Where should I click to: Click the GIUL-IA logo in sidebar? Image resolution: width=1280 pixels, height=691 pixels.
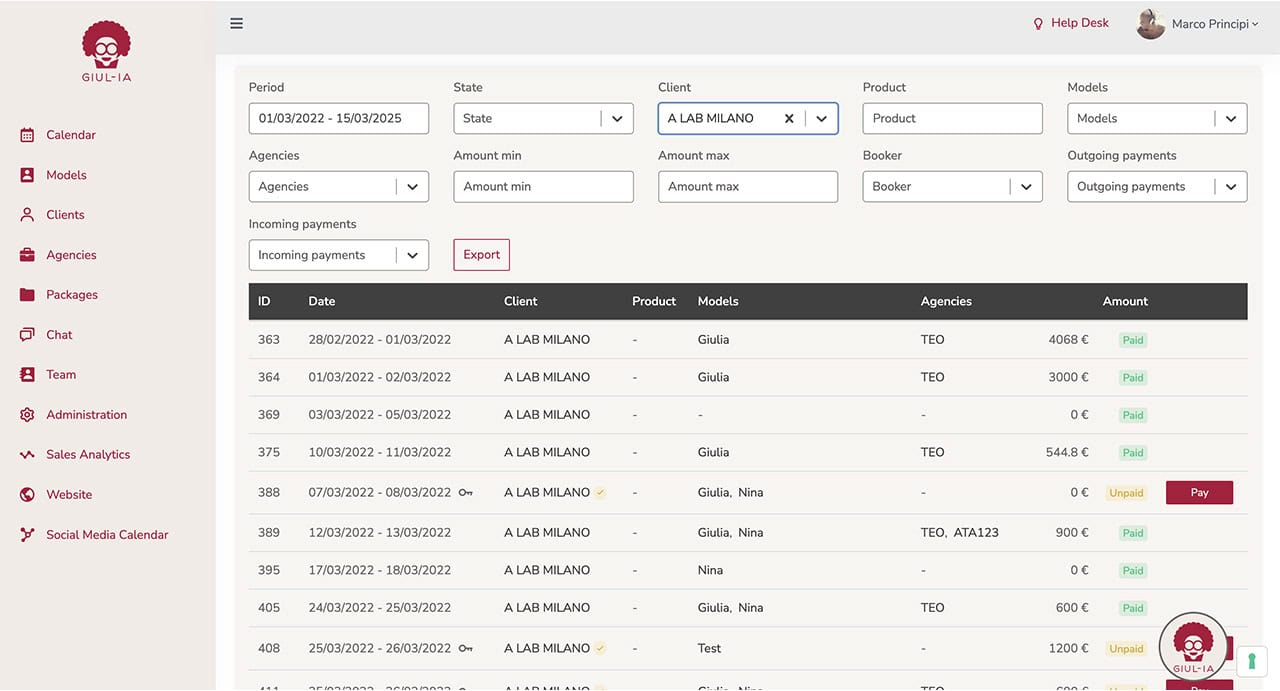tap(107, 52)
